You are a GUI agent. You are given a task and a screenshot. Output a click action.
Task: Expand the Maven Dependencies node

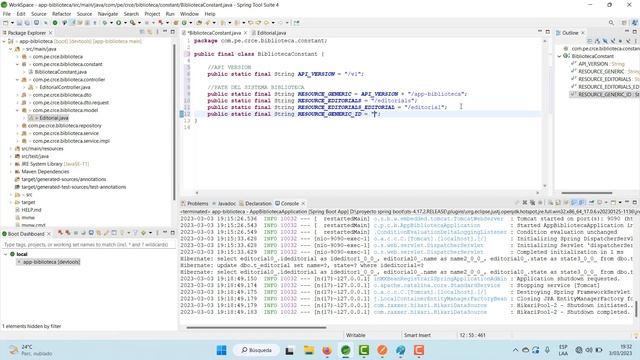click(11, 172)
